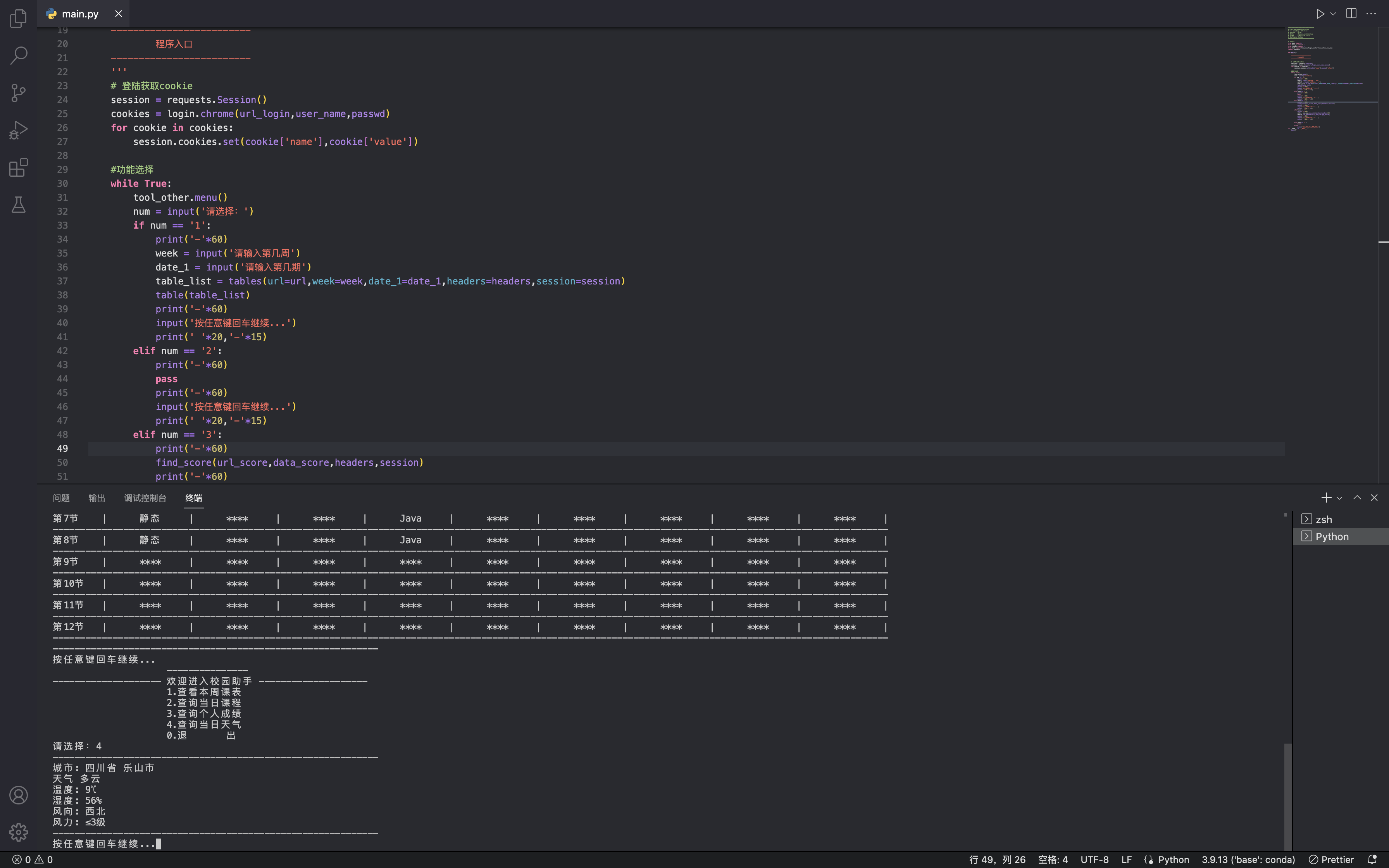Change line ending LF setting
This screenshot has width=1389, height=868.
(1127, 859)
